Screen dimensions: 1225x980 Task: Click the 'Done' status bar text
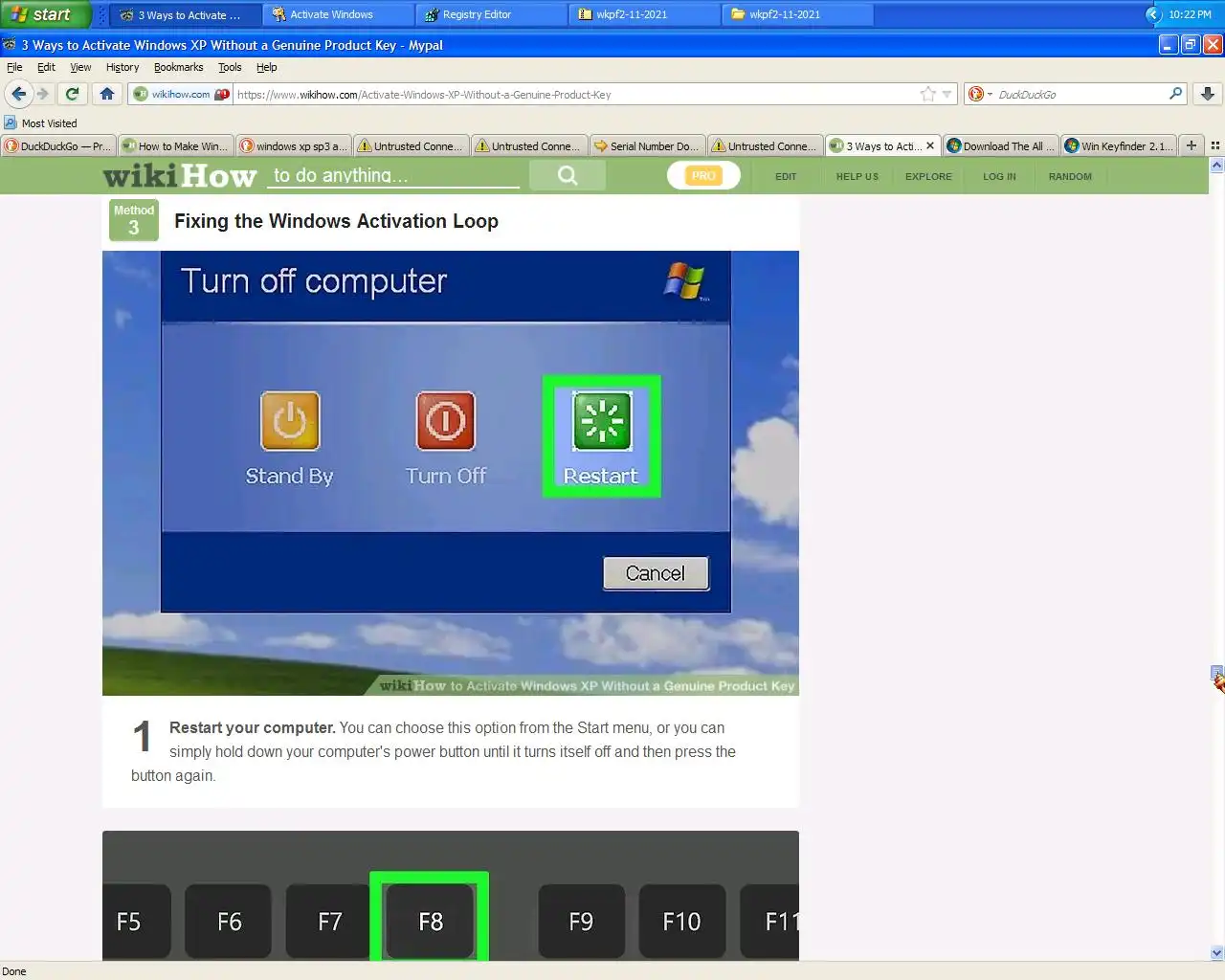(14, 971)
